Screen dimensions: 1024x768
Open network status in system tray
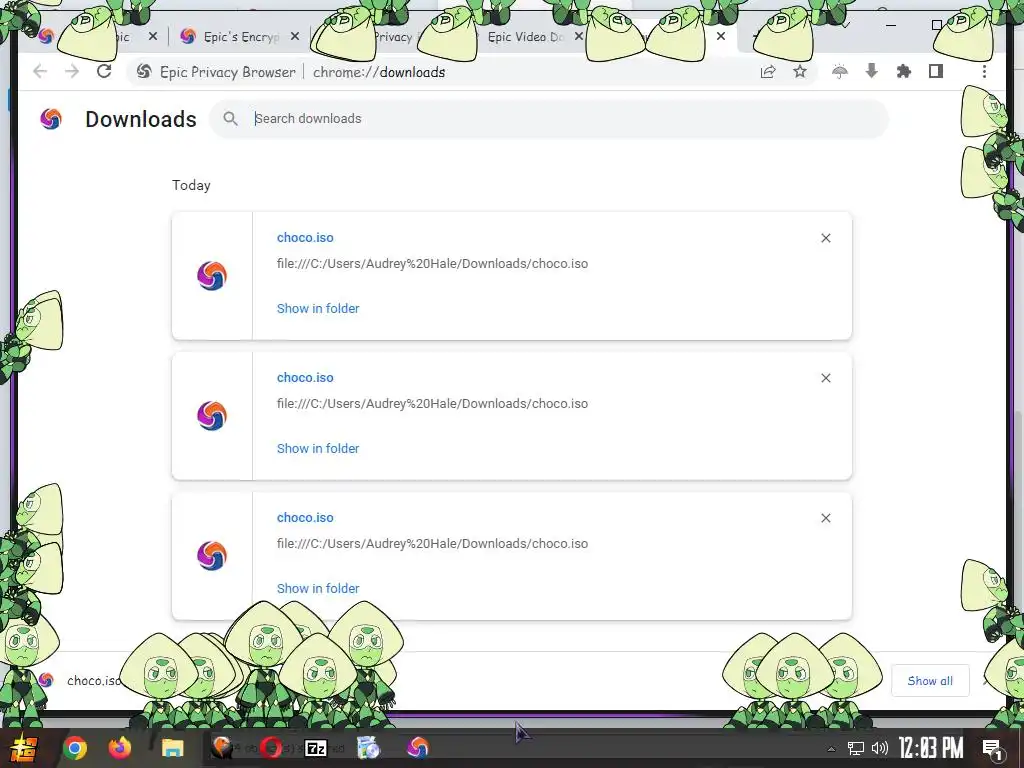(856, 748)
